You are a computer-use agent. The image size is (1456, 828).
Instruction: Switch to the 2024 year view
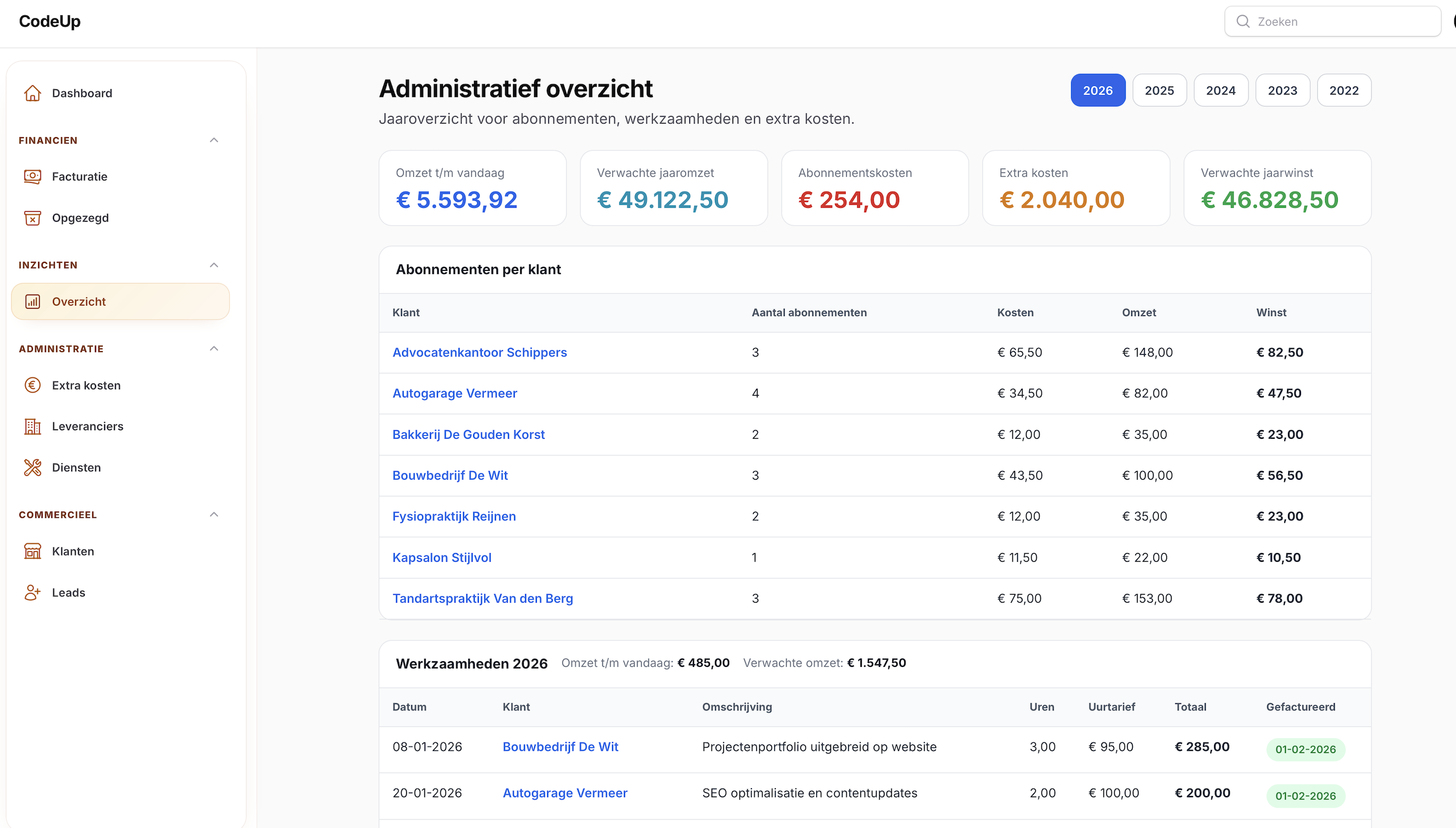pyautogui.click(x=1221, y=90)
